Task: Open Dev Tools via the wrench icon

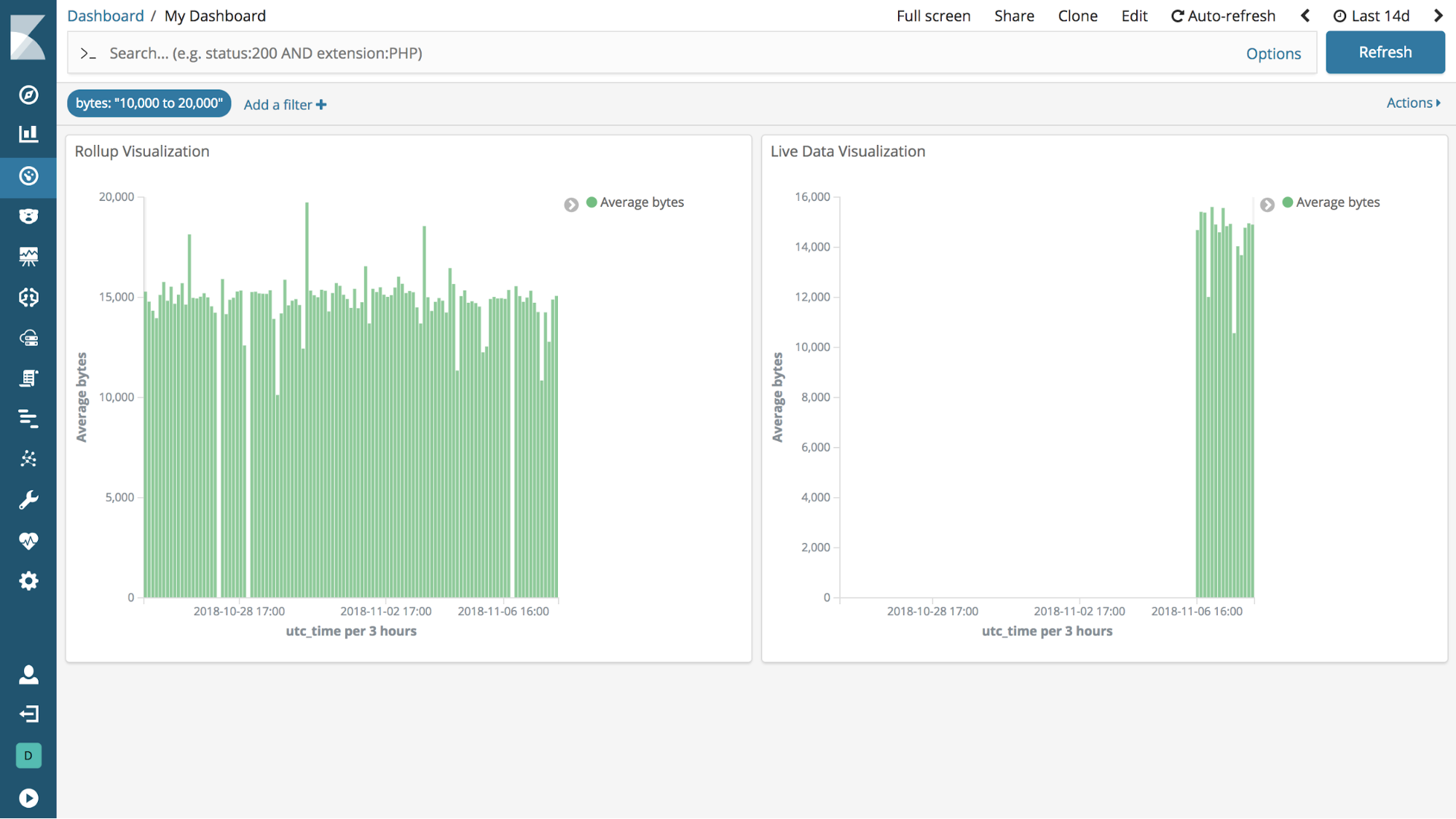Action: 28,499
